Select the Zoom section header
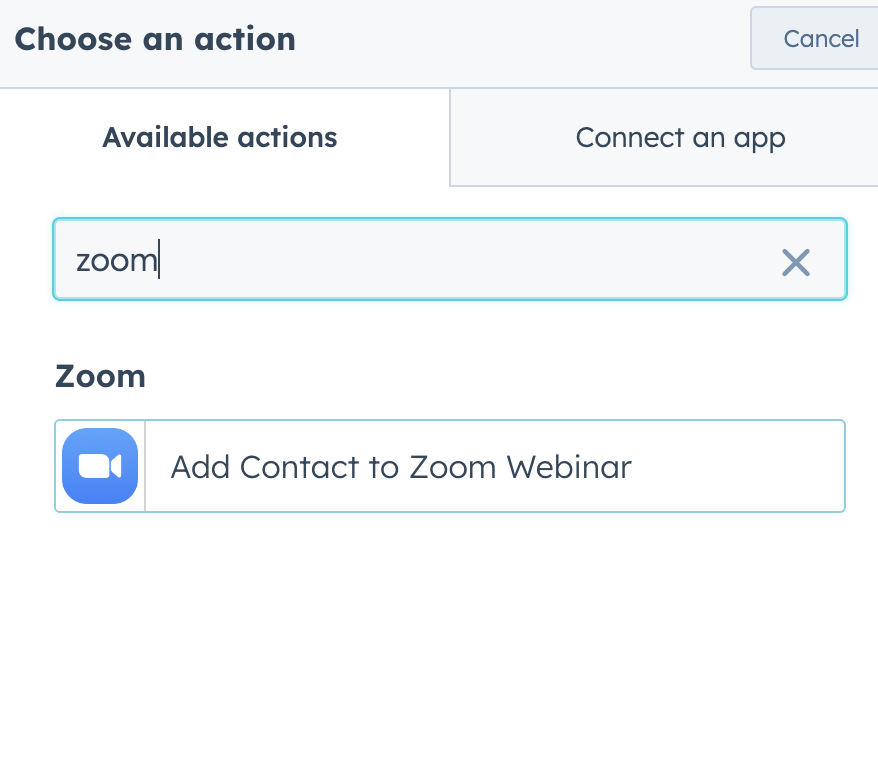 tap(100, 376)
